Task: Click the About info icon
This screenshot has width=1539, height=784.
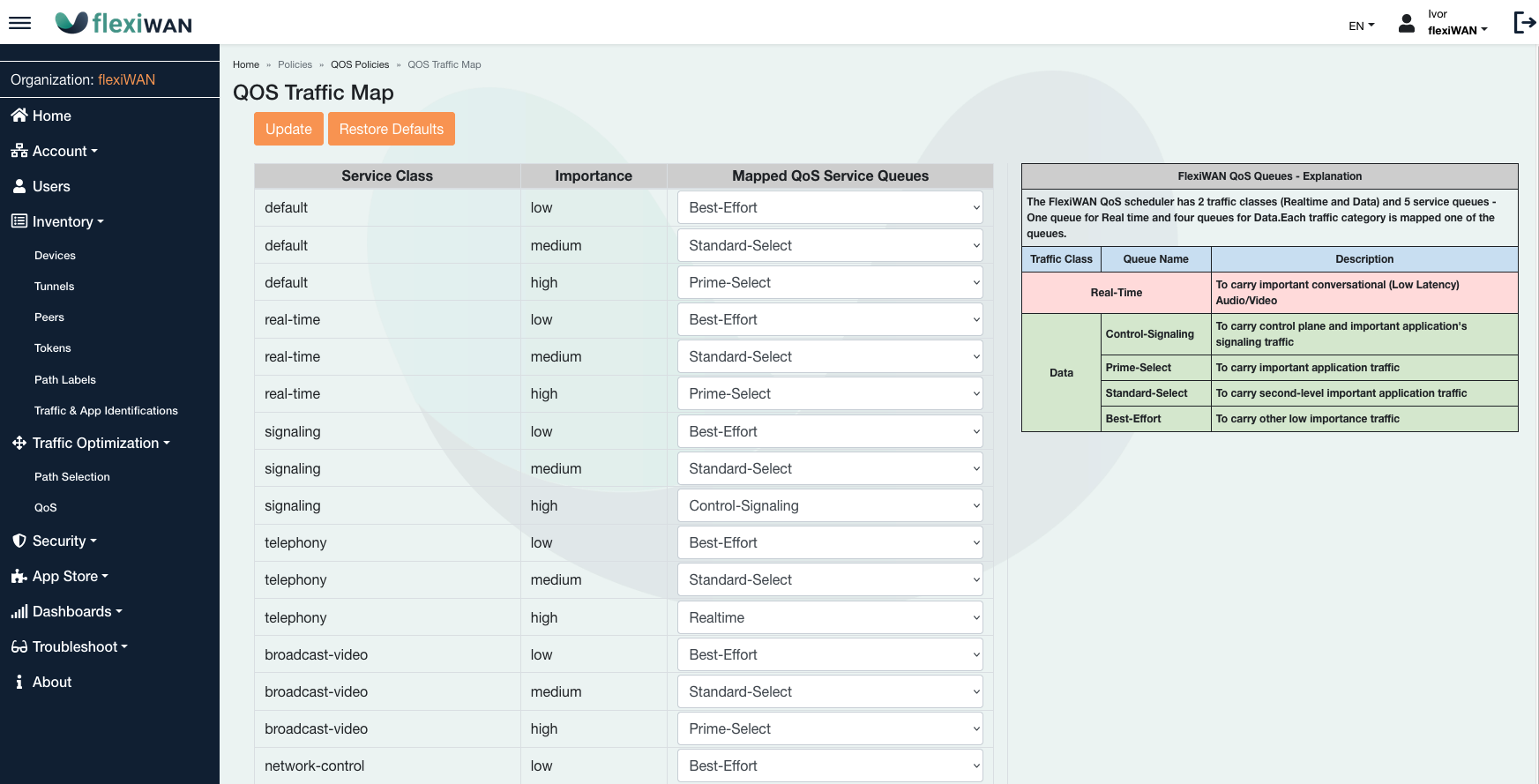Action: 19,682
